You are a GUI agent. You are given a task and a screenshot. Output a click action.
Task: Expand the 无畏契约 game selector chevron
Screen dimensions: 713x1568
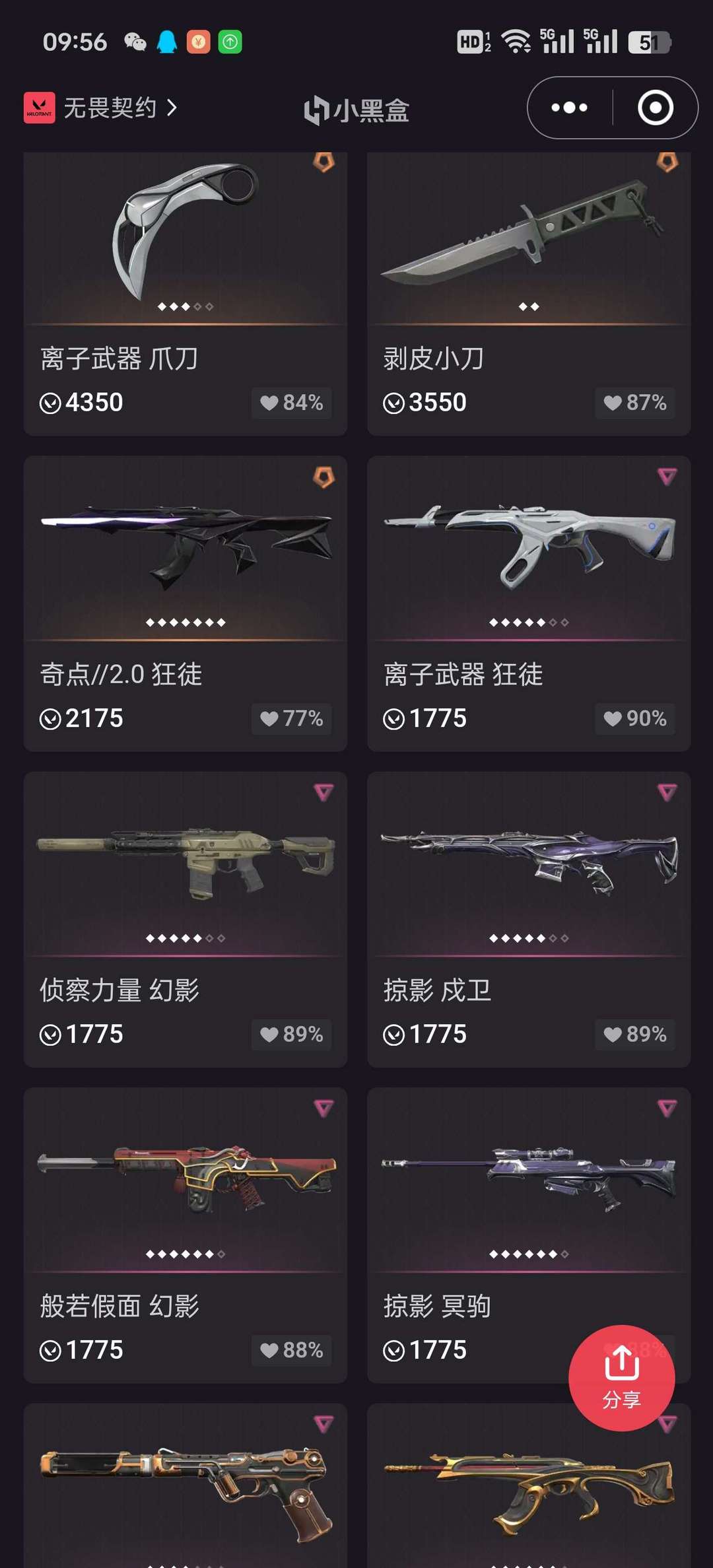tap(172, 108)
